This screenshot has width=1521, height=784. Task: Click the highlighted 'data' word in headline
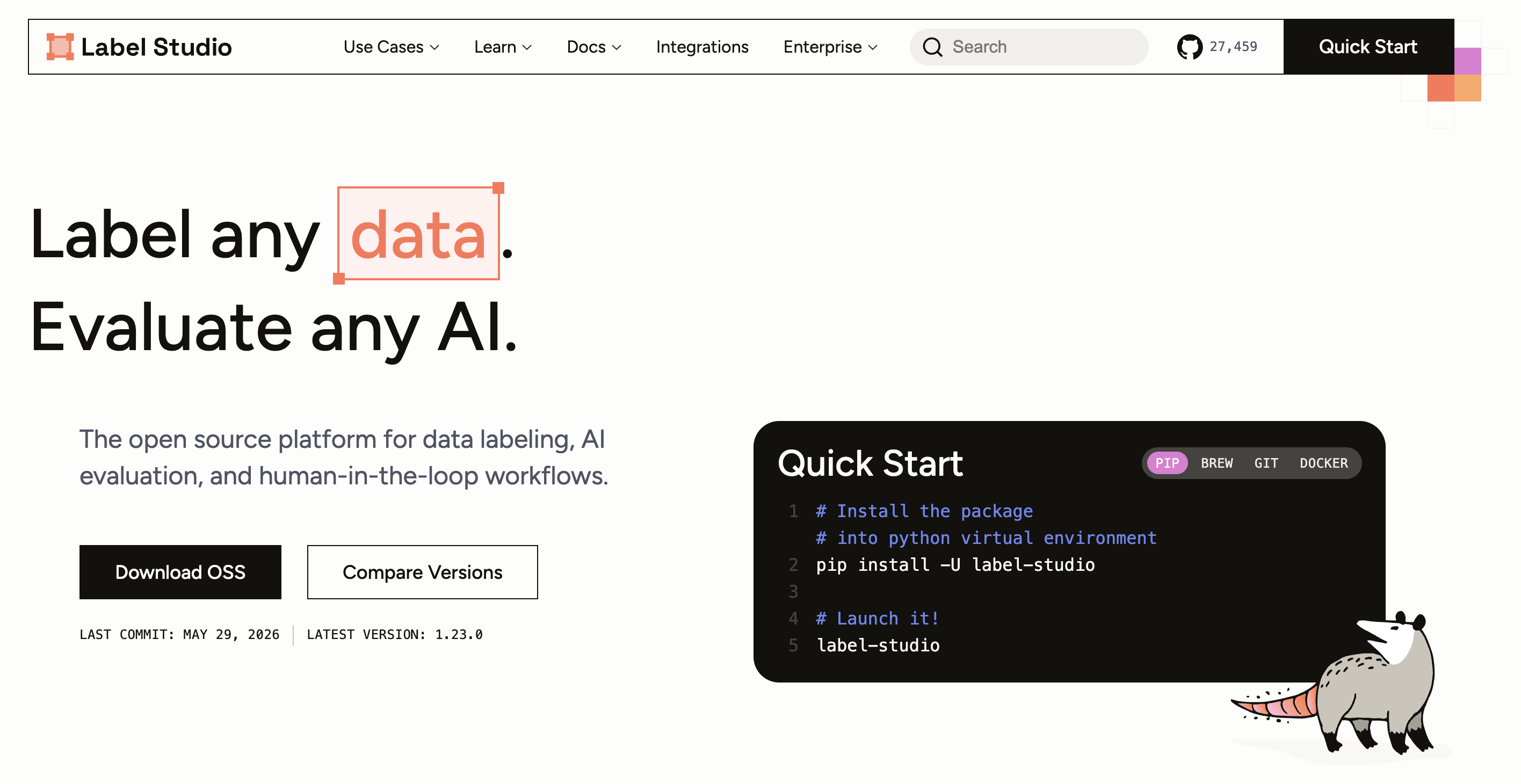tap(418, 234)
